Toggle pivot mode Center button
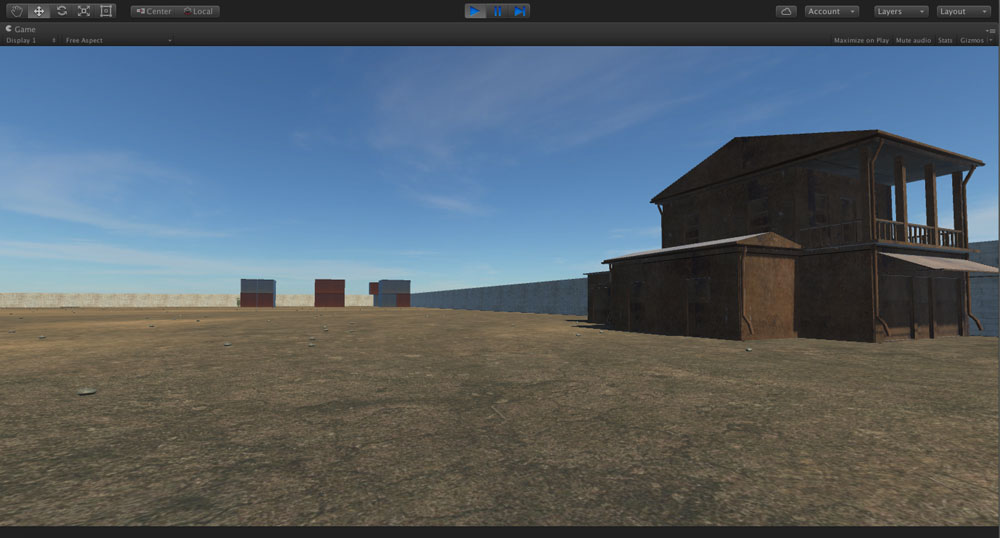This screenshot has height=538, width=1000. coord(154,11)
